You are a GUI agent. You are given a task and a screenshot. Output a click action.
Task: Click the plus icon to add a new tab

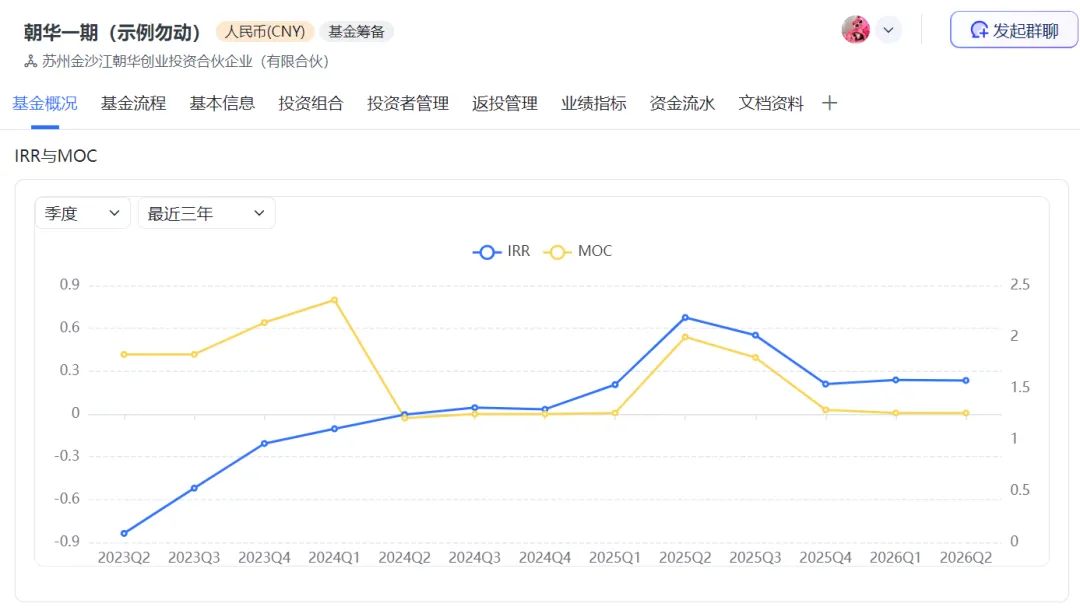point(830,102)
